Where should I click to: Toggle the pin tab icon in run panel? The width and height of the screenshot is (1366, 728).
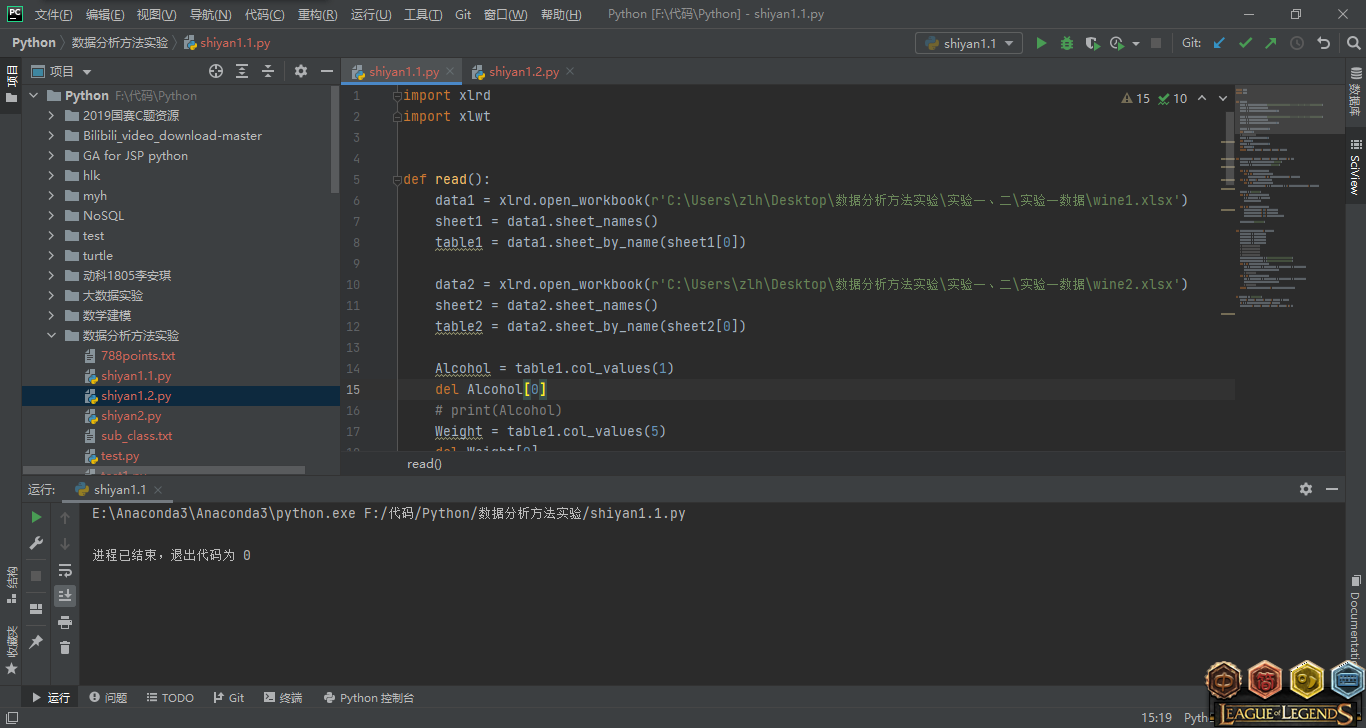click(x=36, y=642)
